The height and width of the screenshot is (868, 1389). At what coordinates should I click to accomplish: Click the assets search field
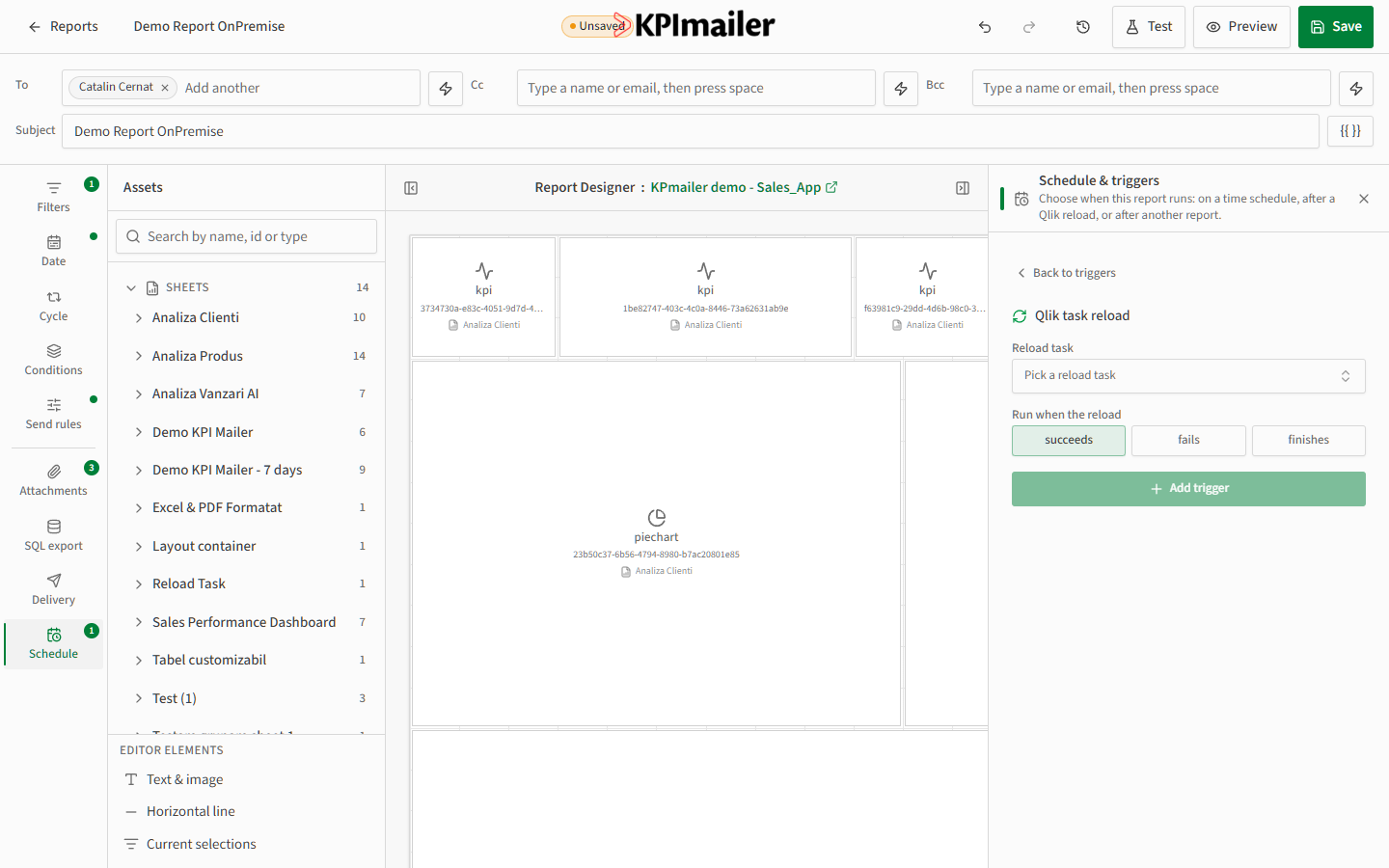[x=246, y=236]
